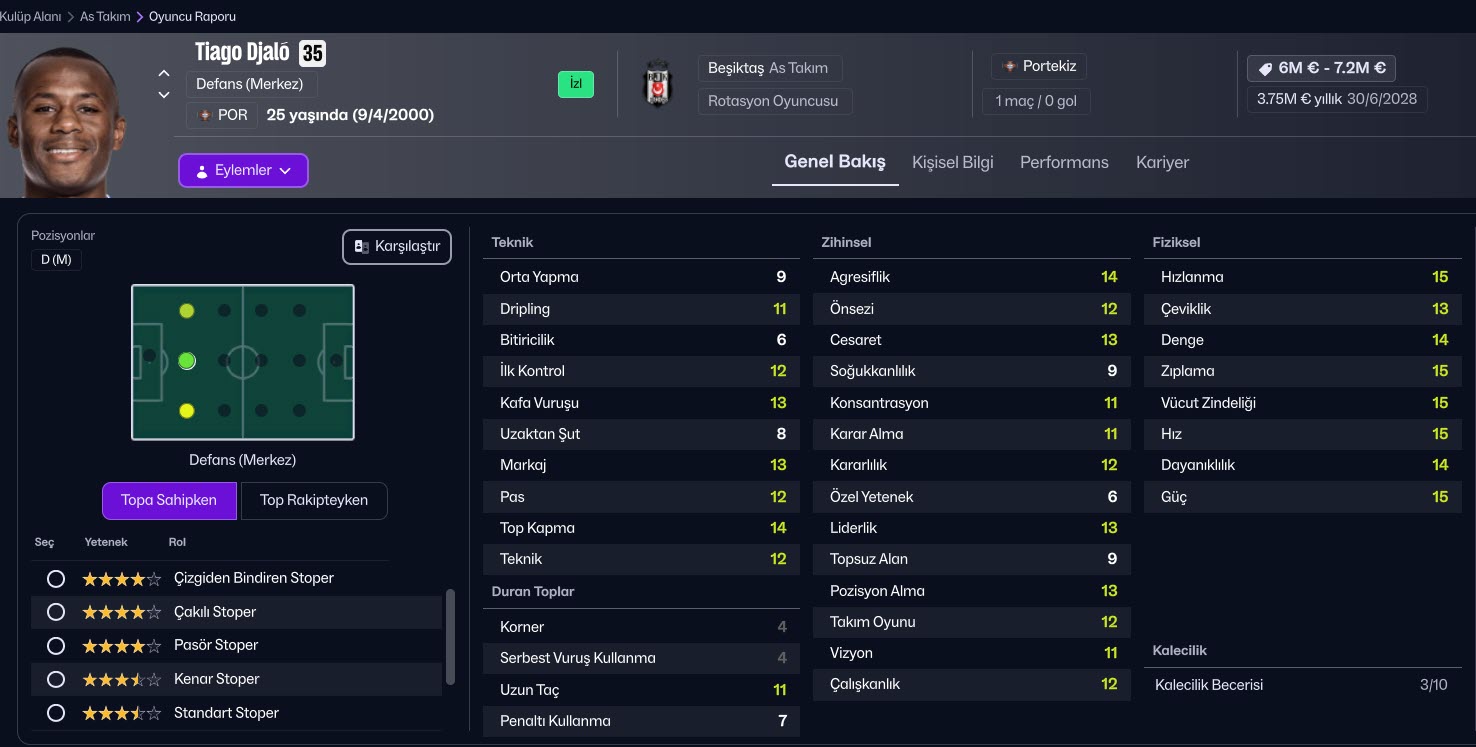The width and height of the screenshot is (1476, 747).
Task: Expand the D (M) positions selector
Action: 56,260
